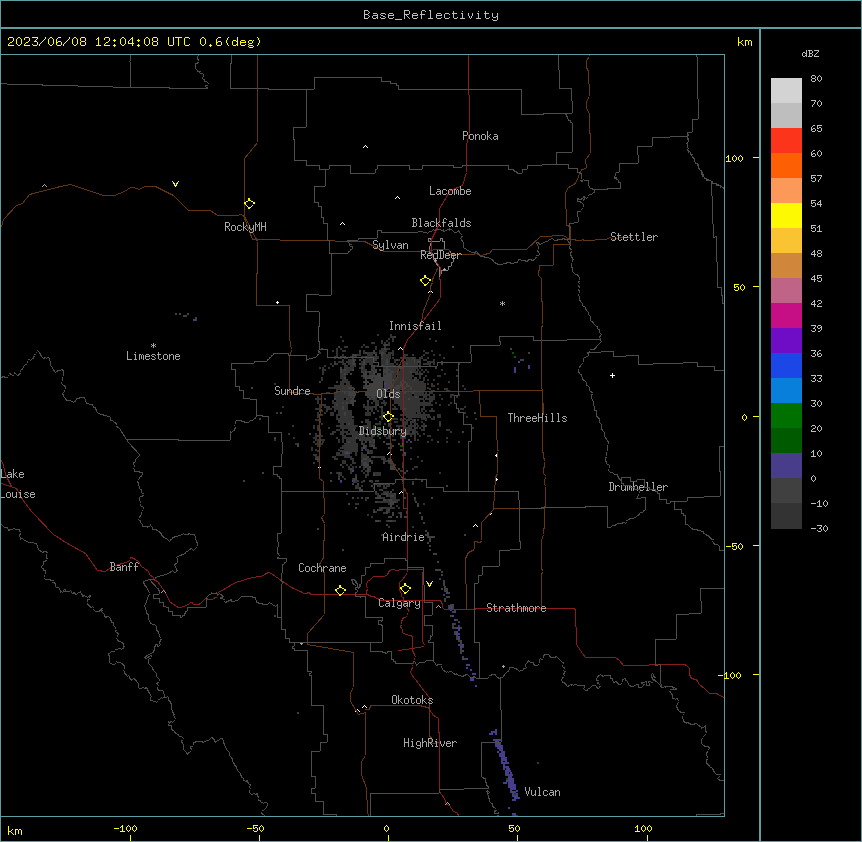Click the Vulcan city label
This screenshot has width=862, height=842.
(x=543, y=792)
